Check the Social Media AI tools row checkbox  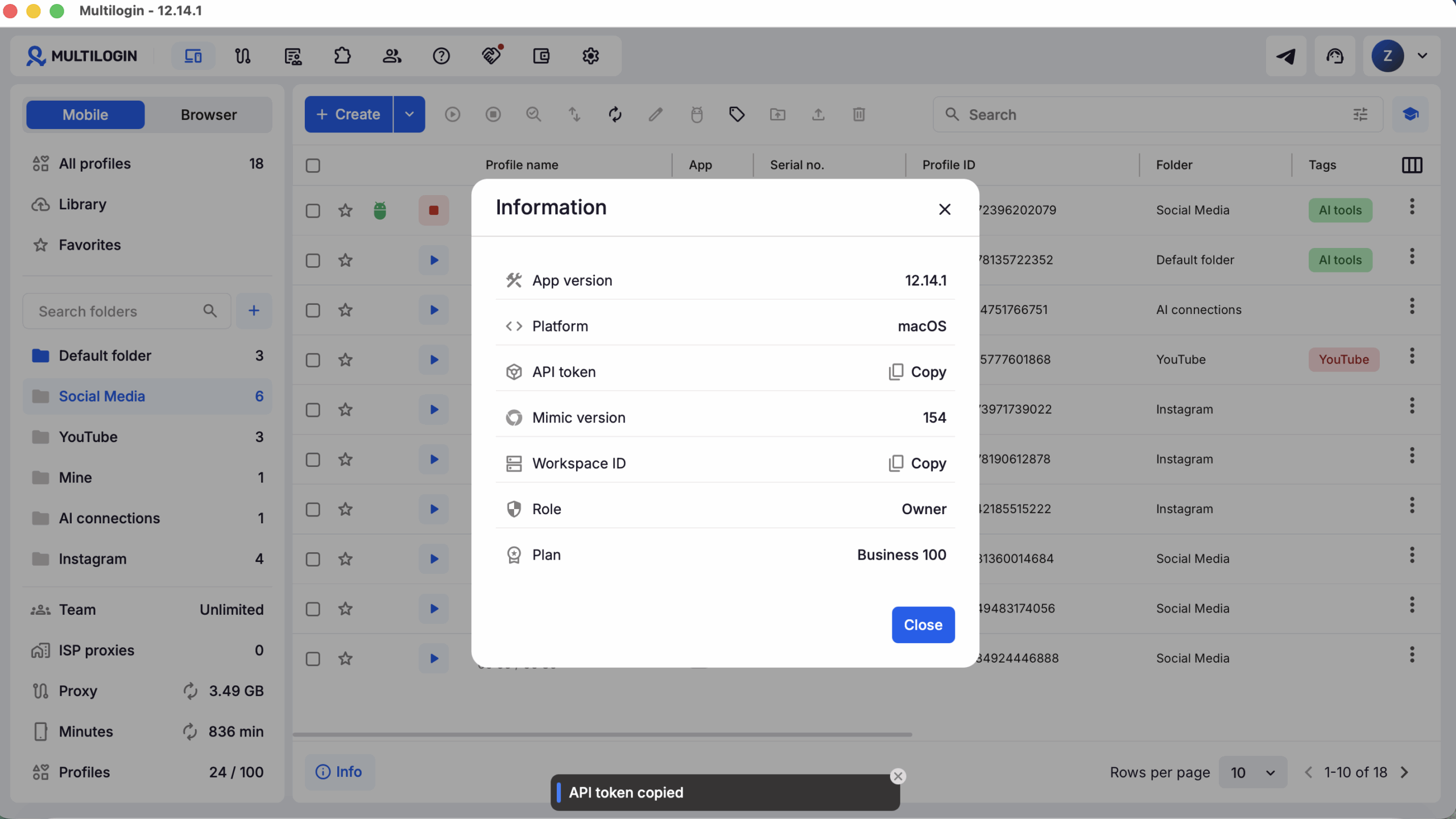coord(313,210)
